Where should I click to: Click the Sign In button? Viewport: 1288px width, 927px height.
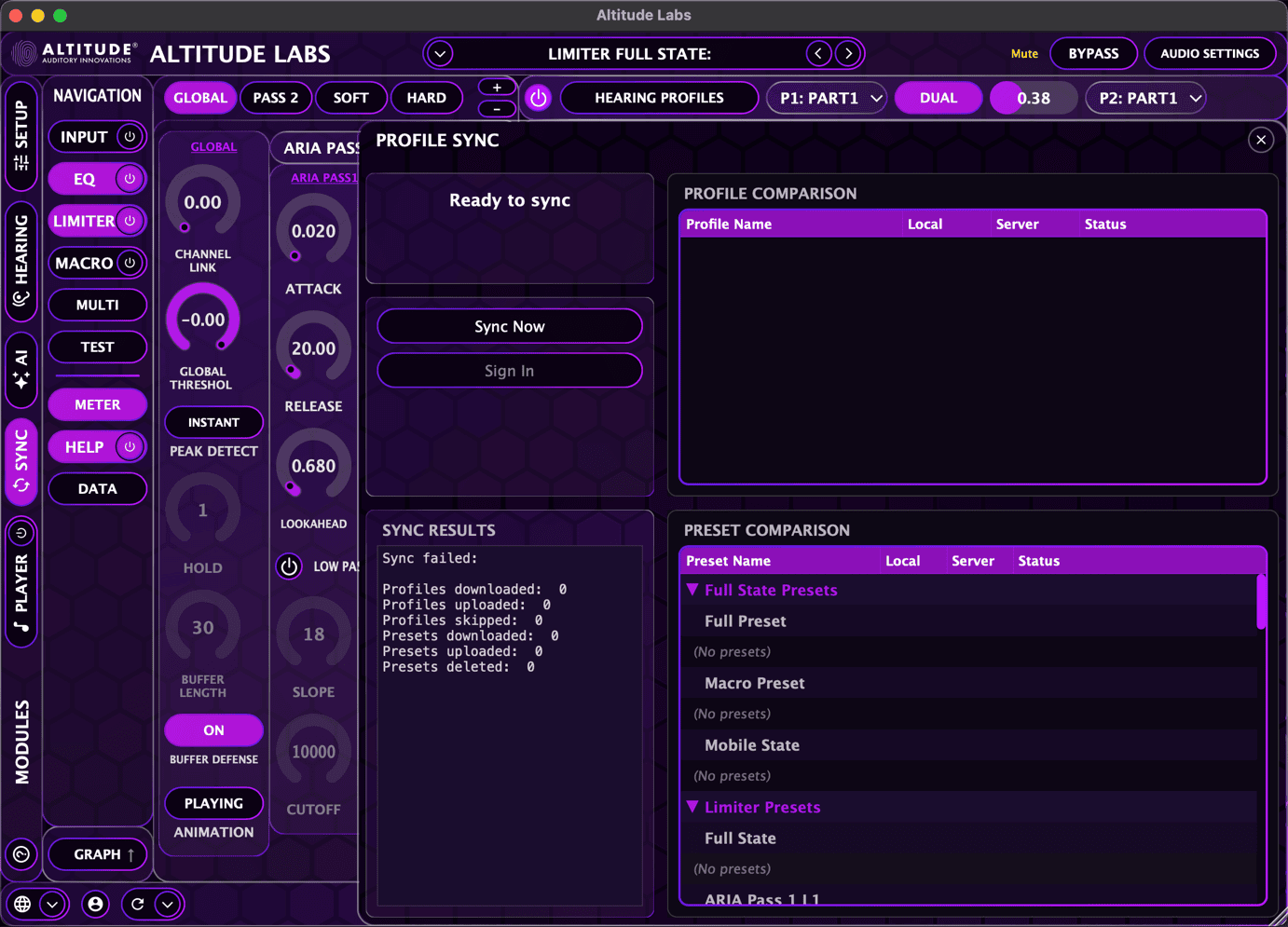click(x=509, y=370)
